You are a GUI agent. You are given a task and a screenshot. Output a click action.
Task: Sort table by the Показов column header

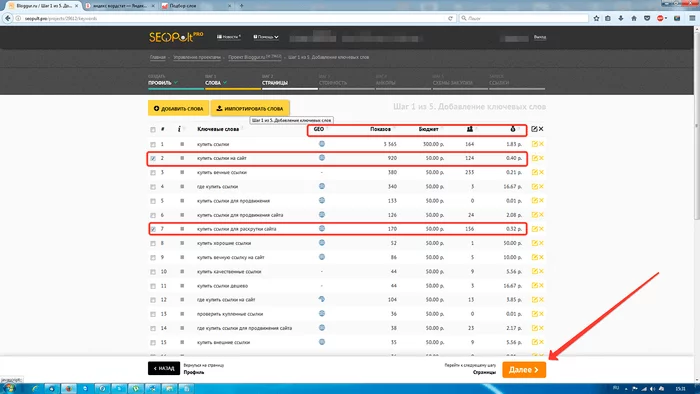point(380,129)
